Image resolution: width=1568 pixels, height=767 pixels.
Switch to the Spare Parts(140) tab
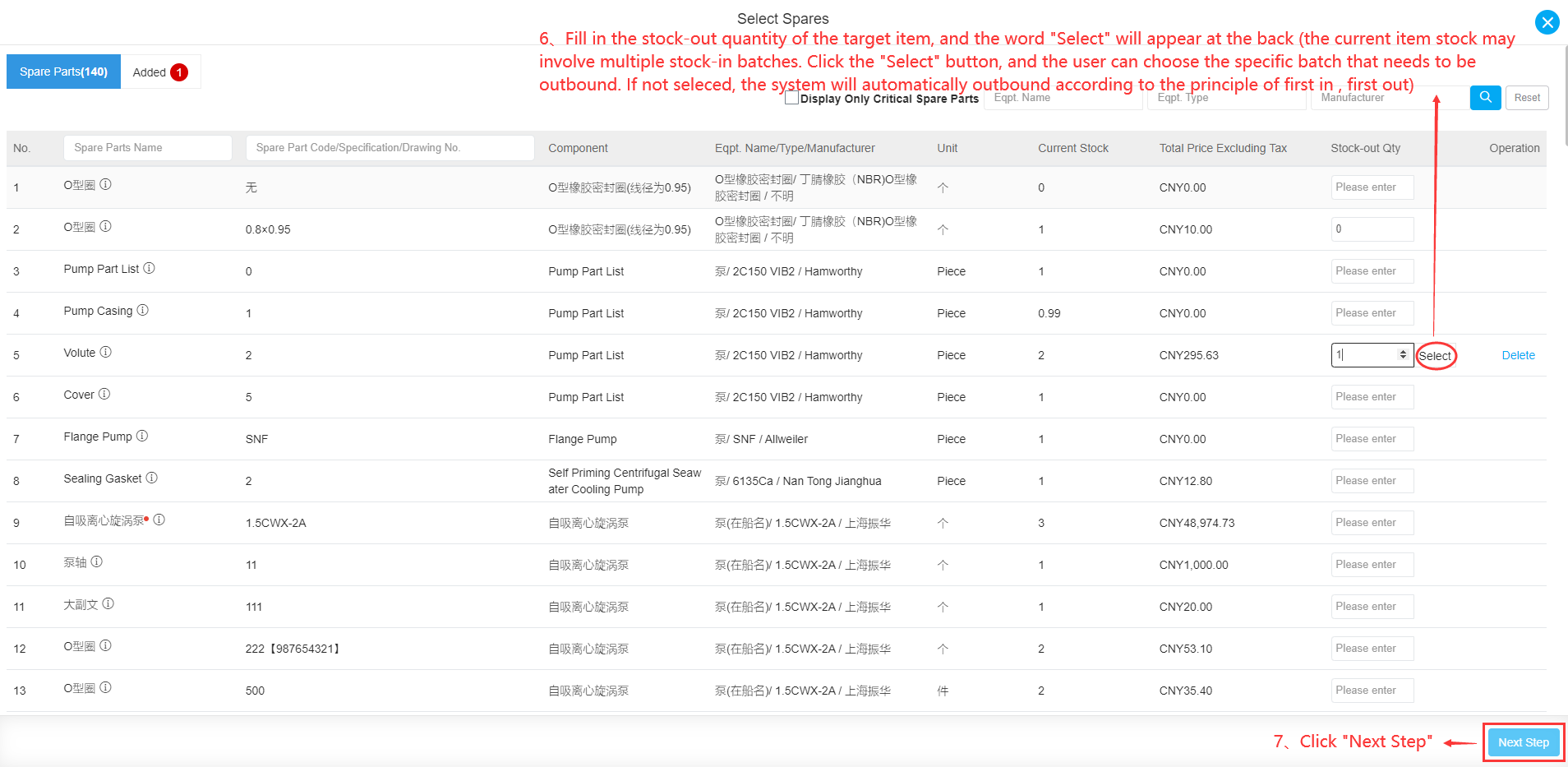[63, 72]
